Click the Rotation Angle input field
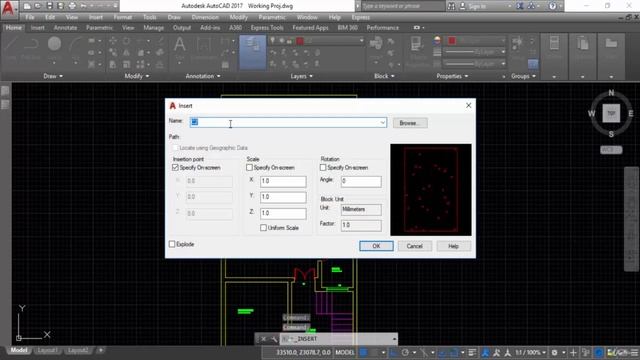 coord(361,181)
